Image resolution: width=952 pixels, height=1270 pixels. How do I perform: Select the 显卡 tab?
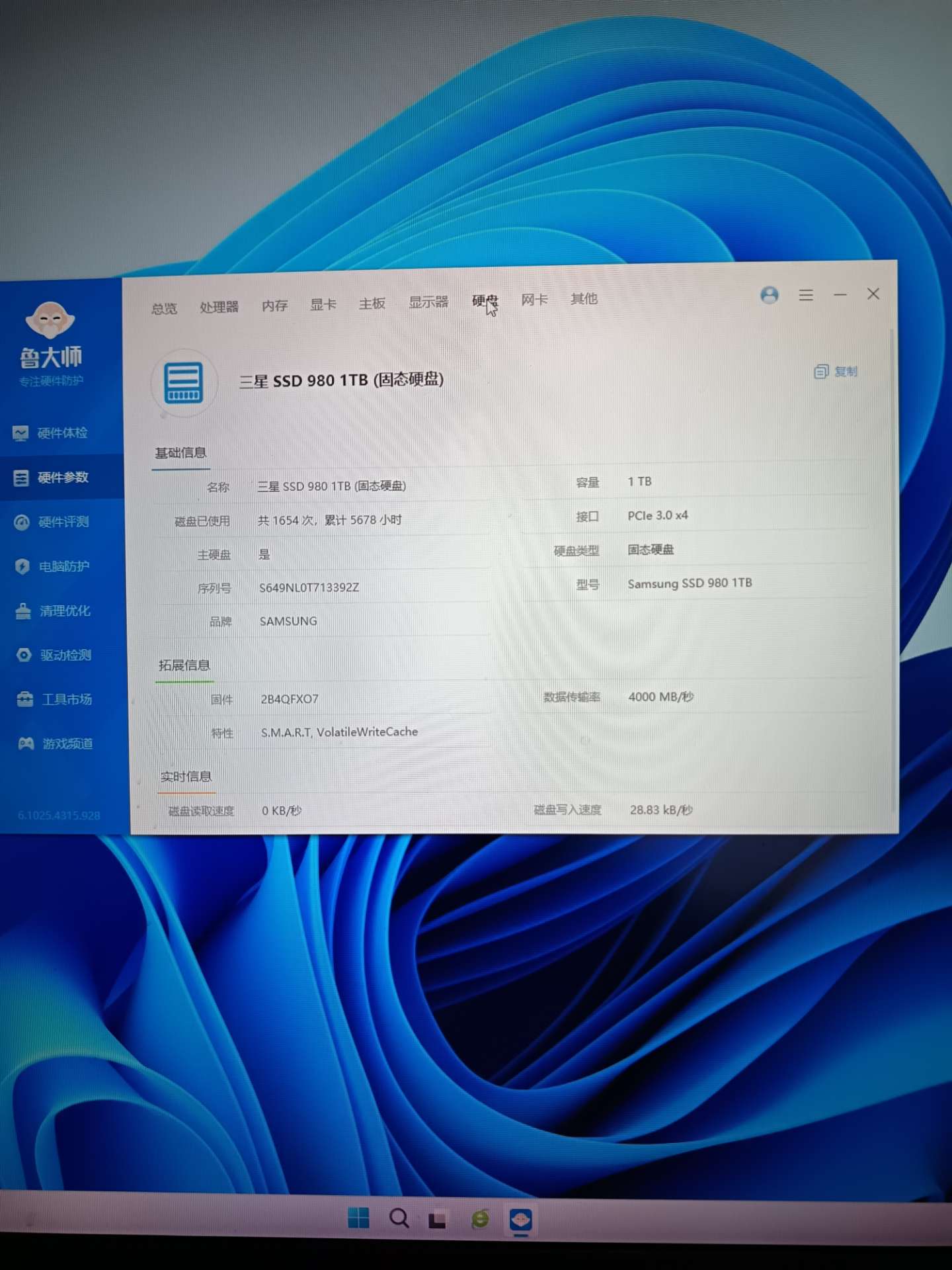pos(323,304)
